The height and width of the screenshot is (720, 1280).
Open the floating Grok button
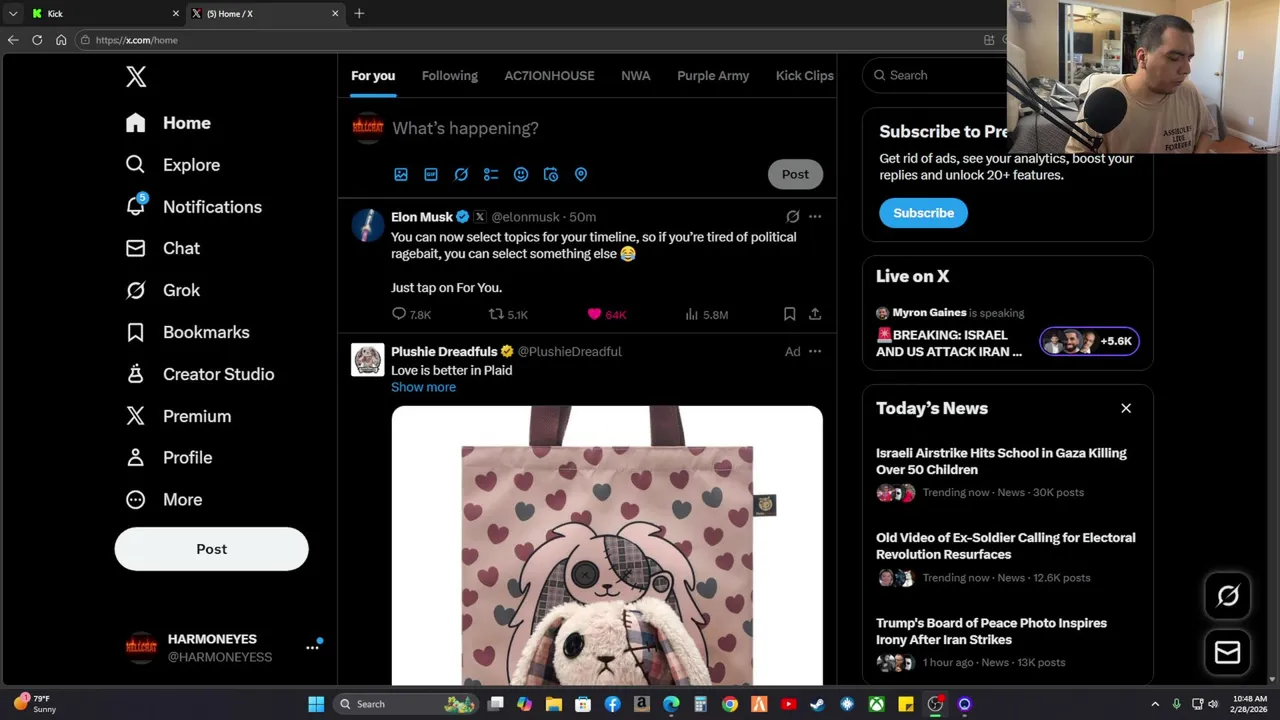tap(1228, 597)
